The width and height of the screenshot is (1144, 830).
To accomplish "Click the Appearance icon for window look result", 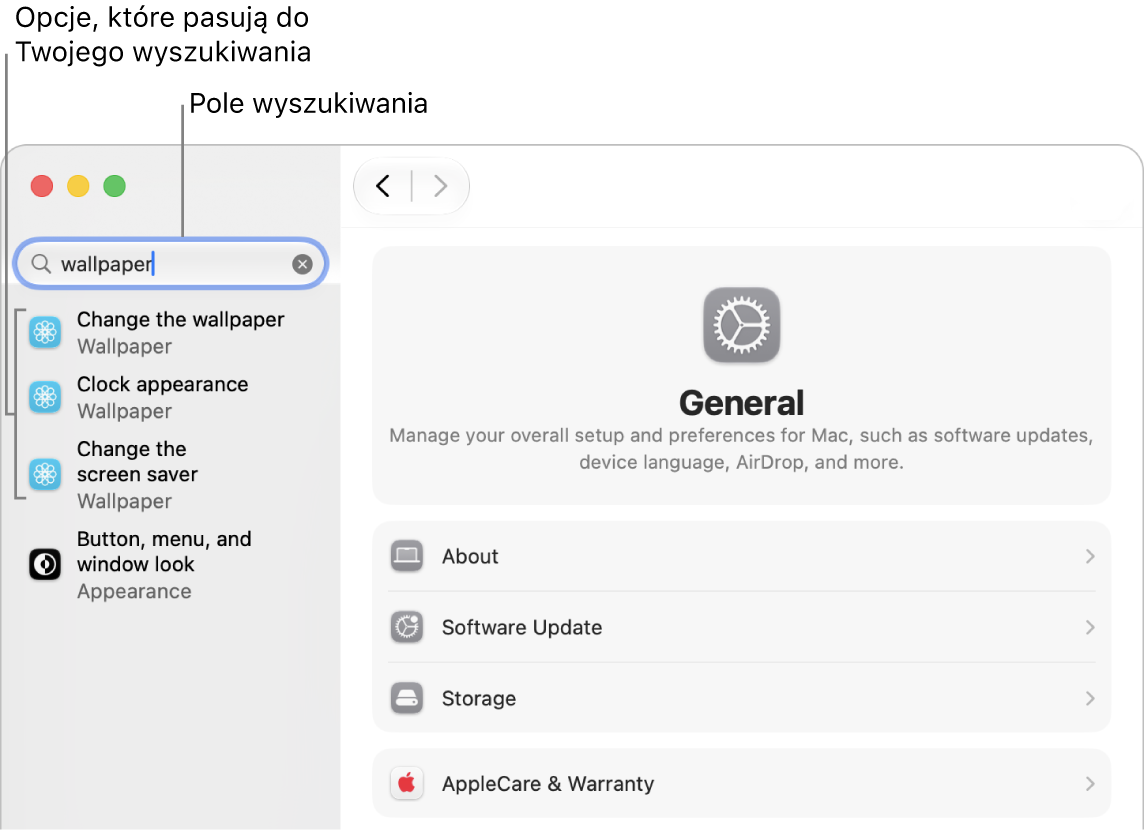I will [x=45, y=565].
